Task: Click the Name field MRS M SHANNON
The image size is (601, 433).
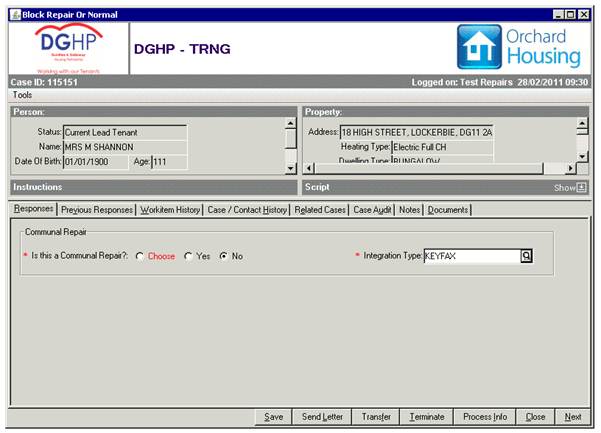Action: coord(125,147)
